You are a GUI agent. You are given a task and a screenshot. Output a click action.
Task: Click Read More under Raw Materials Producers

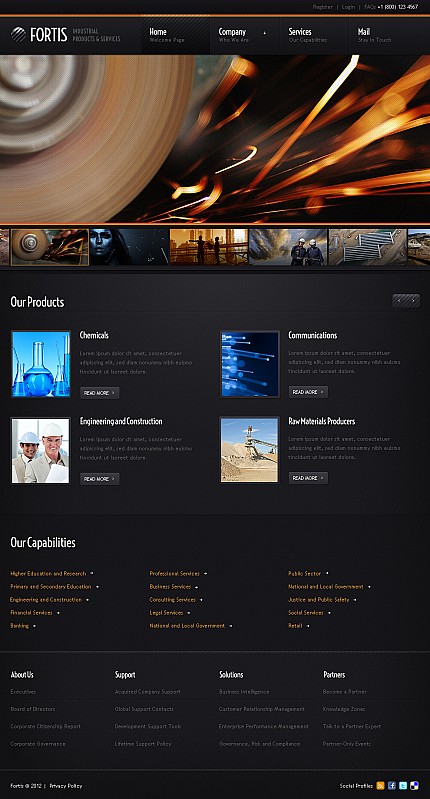click(x=308, y=478)
